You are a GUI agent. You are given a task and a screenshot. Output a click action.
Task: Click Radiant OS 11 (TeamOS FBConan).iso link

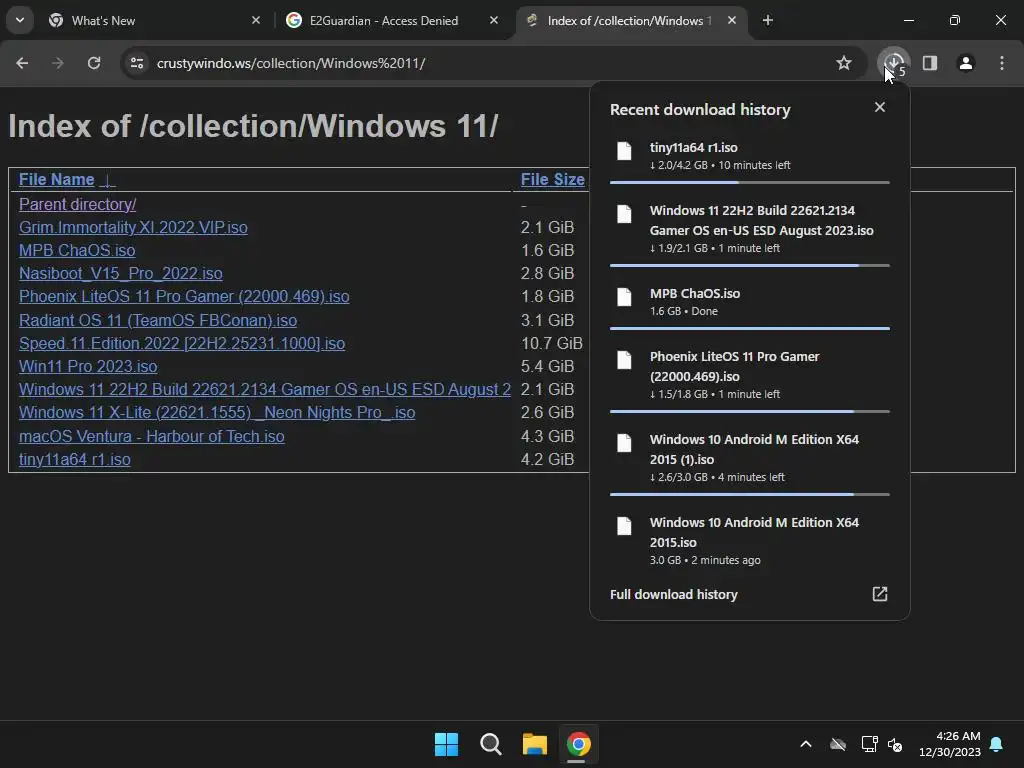tap(158, 320)
